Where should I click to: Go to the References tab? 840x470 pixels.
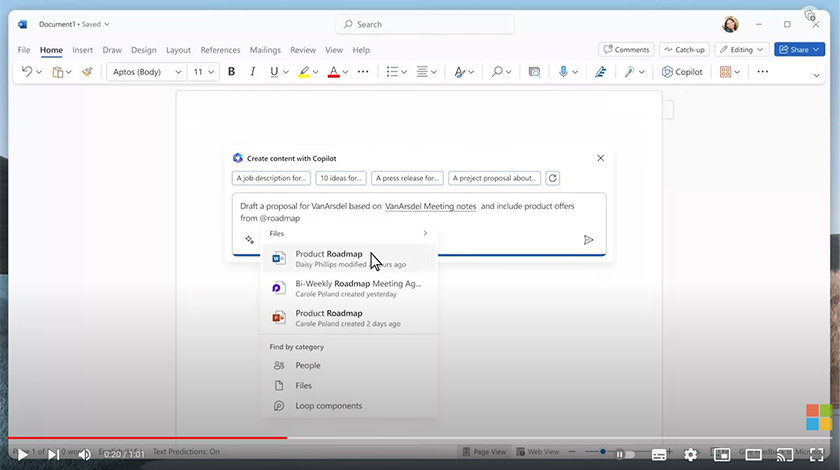tap(220, 50)
